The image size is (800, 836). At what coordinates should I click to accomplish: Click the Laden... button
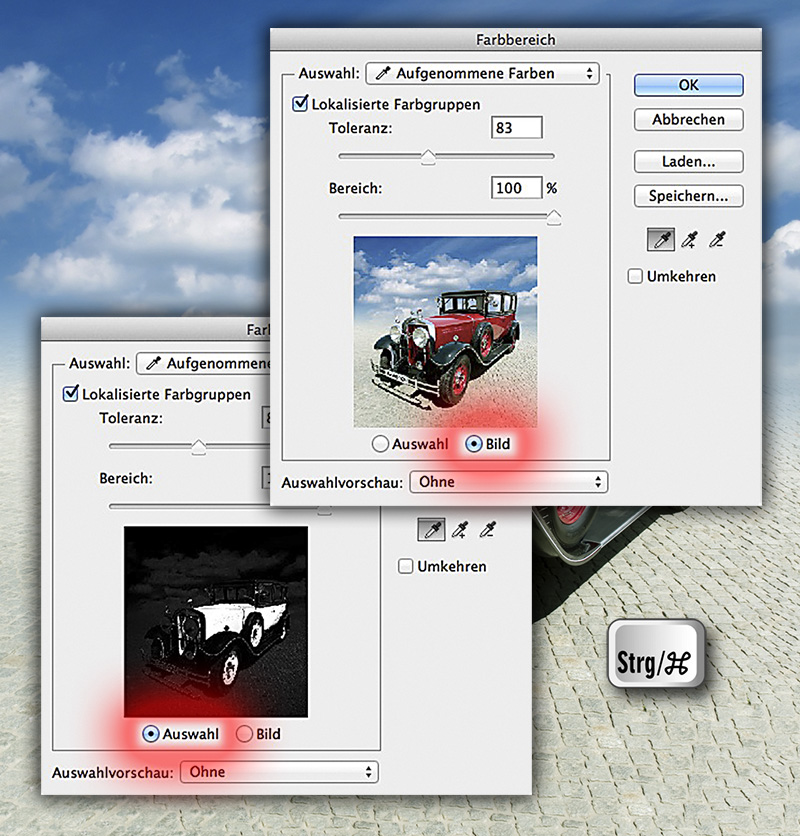pos(689,162)
